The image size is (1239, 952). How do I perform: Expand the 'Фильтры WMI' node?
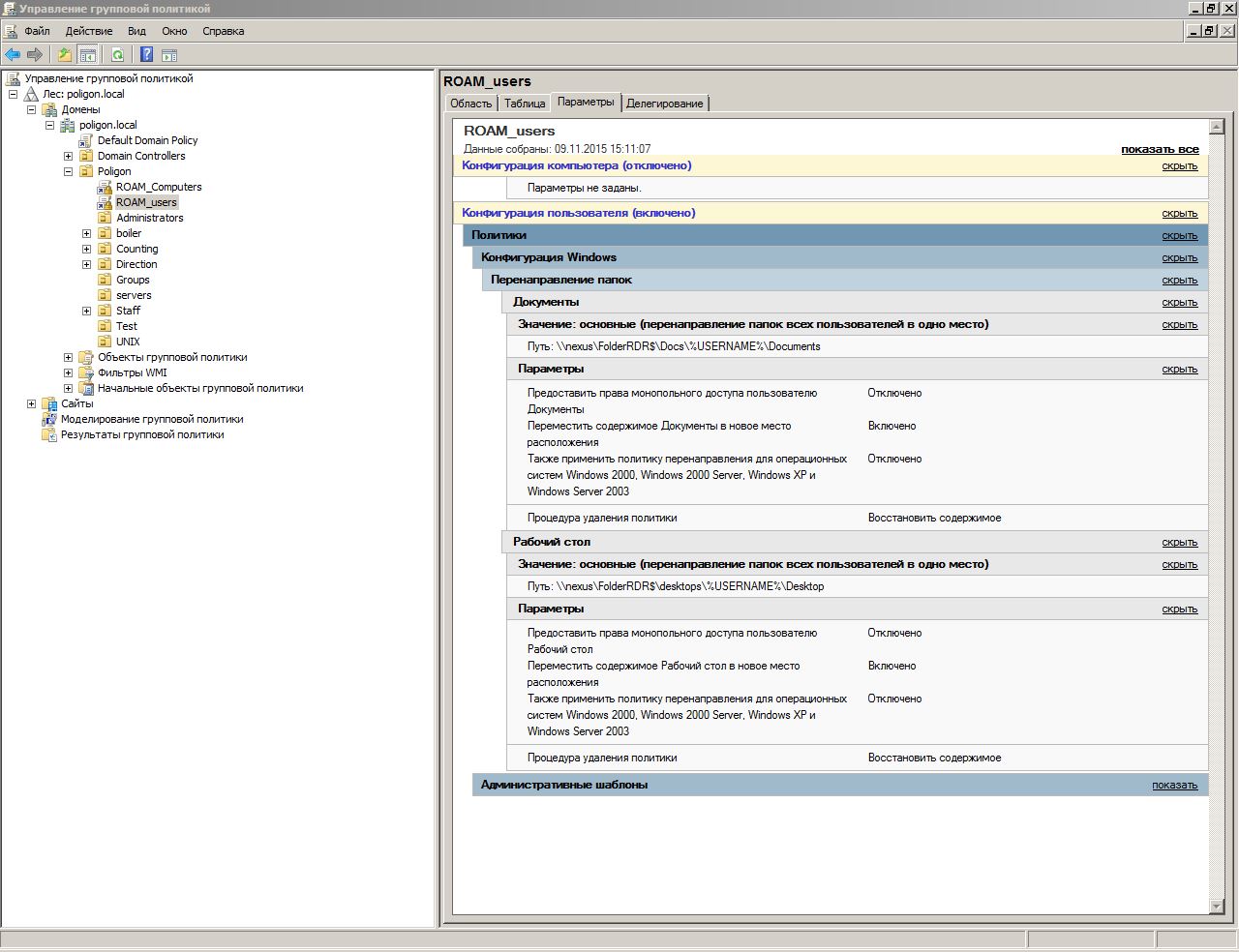[68, 372]
